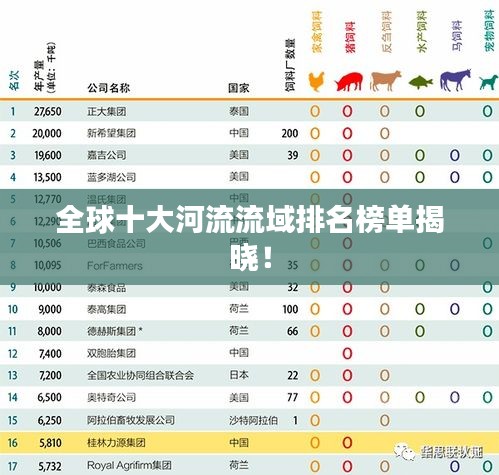Click the teal dog pet feed icon

point(489,82)
